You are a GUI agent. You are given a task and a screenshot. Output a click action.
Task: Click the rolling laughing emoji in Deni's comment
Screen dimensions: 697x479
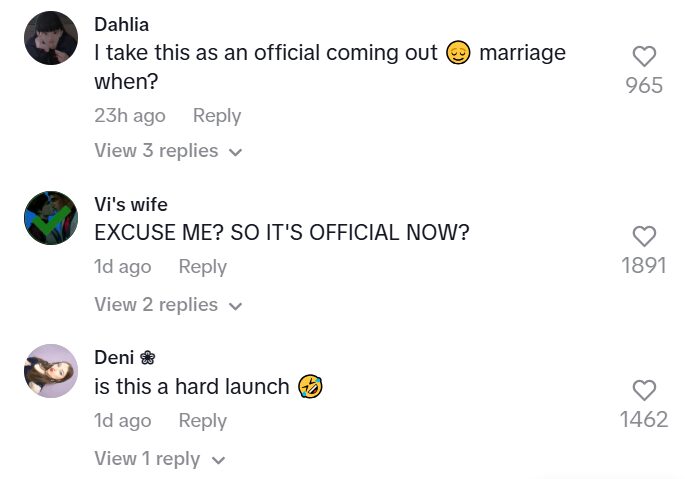[310, 387]
